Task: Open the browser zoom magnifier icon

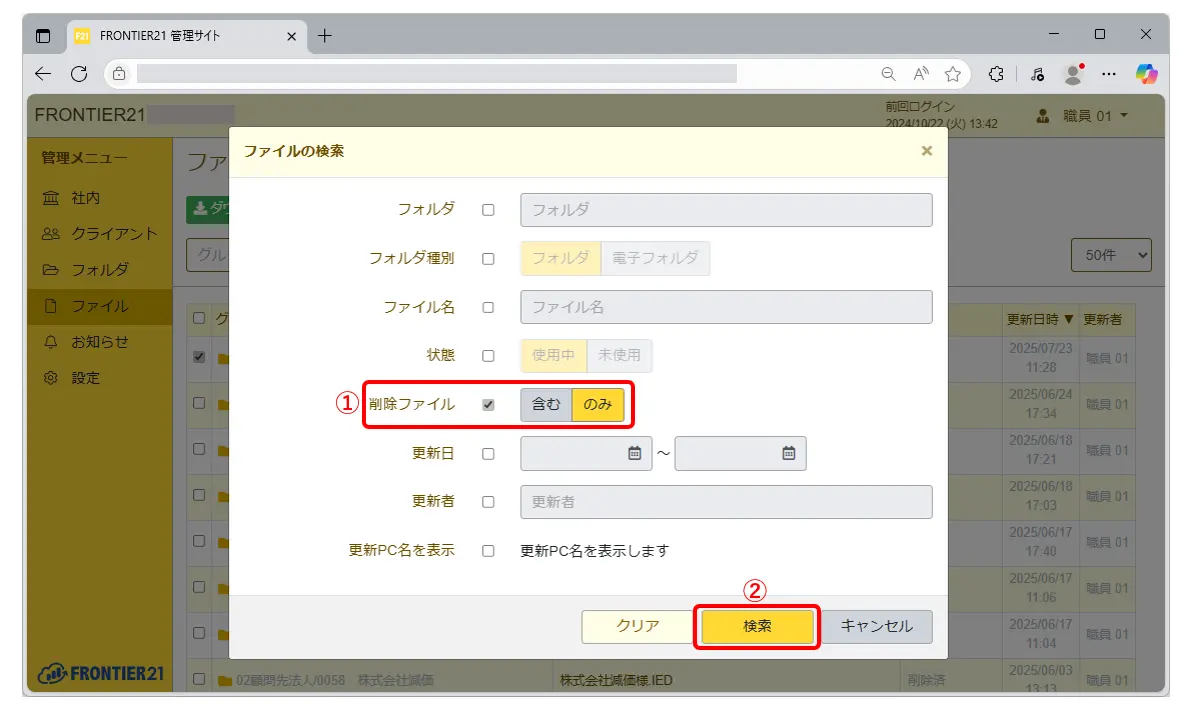Action: [888, 74]
